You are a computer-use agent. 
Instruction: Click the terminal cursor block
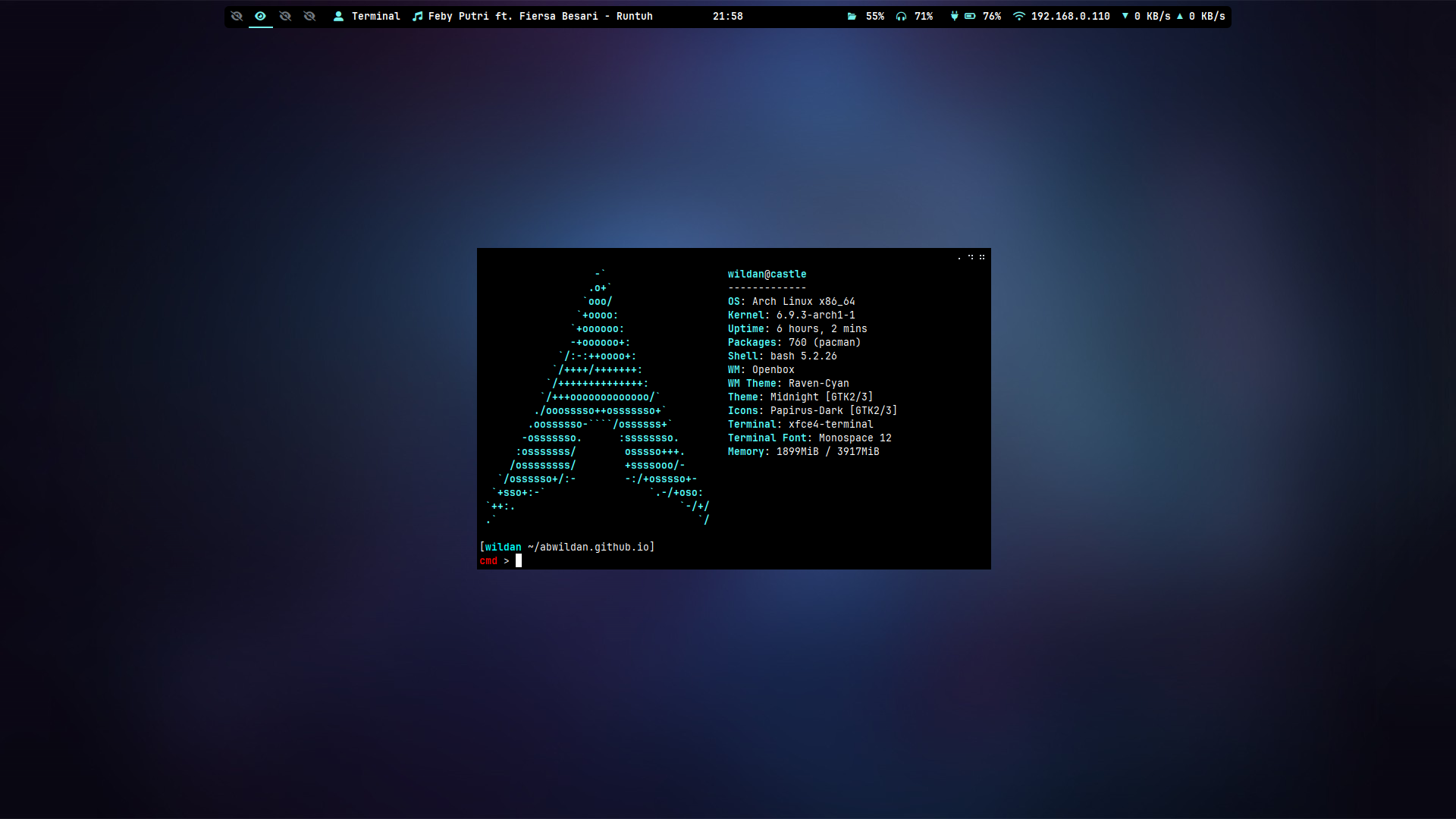click(x=519, y=561)
